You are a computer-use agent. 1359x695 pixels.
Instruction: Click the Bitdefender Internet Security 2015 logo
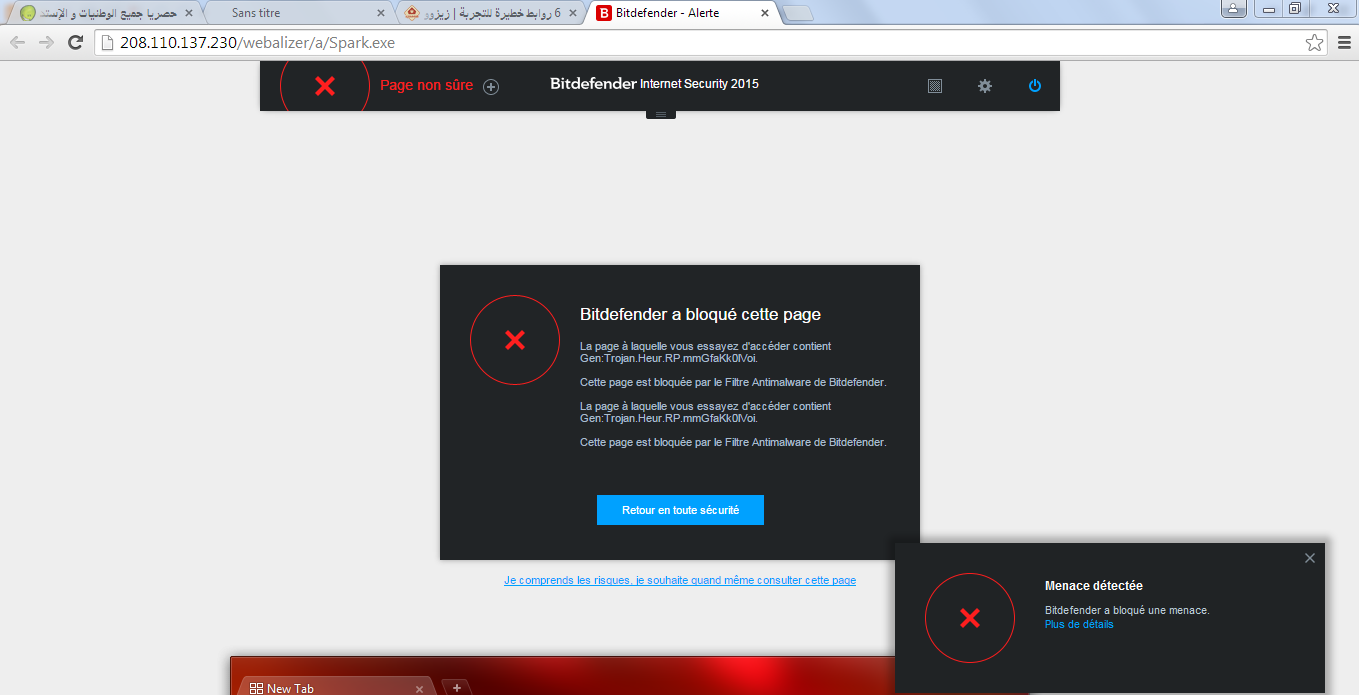(654, 84)
